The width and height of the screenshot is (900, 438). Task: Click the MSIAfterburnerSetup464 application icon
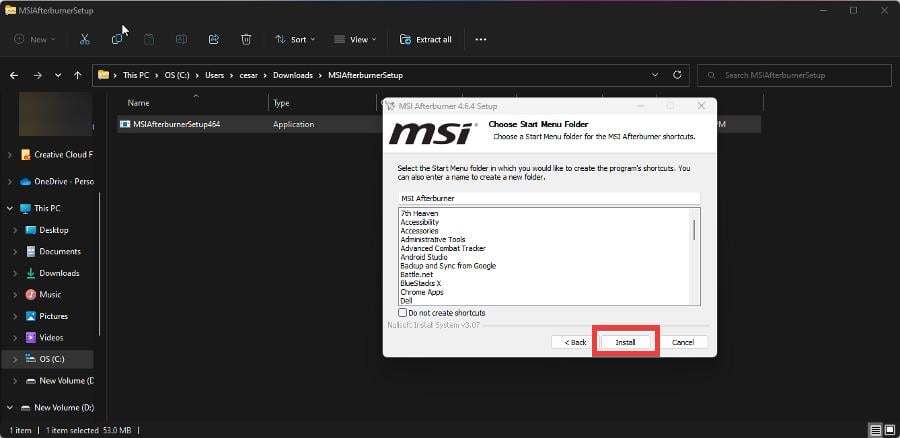click(x=125, y=124)
